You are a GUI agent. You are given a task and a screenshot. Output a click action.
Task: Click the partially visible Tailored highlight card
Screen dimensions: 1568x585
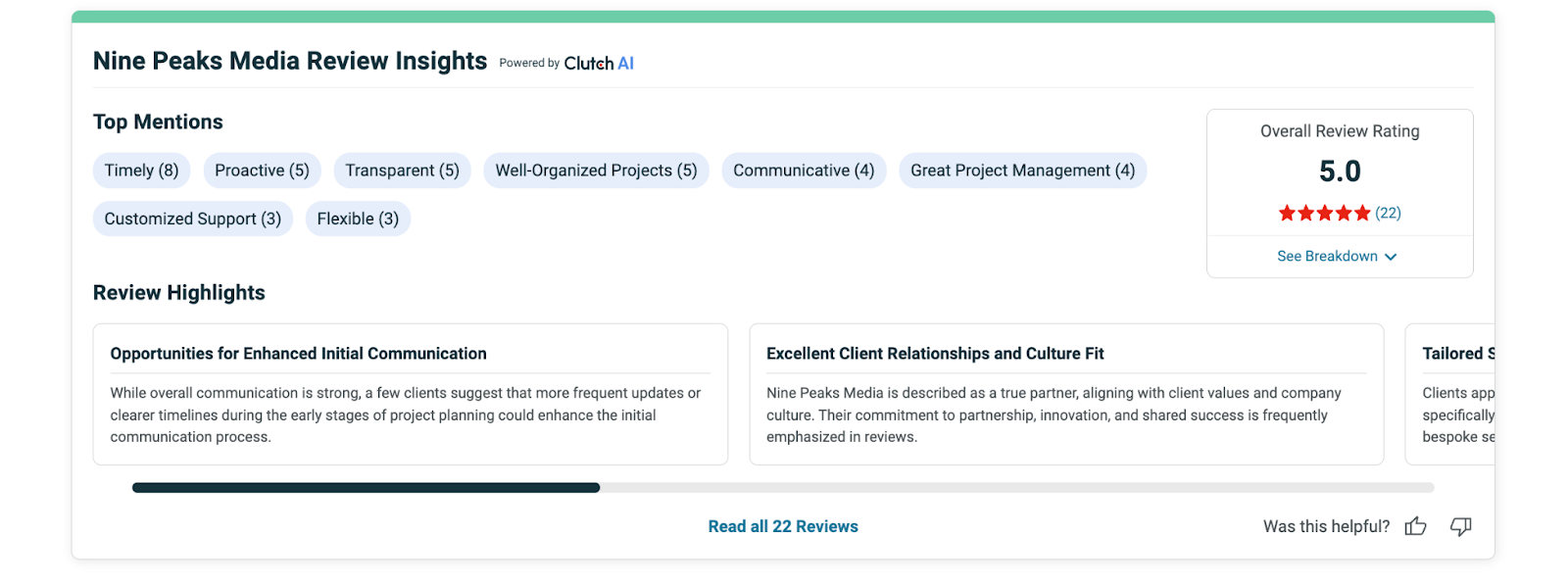pos(1450,394)
